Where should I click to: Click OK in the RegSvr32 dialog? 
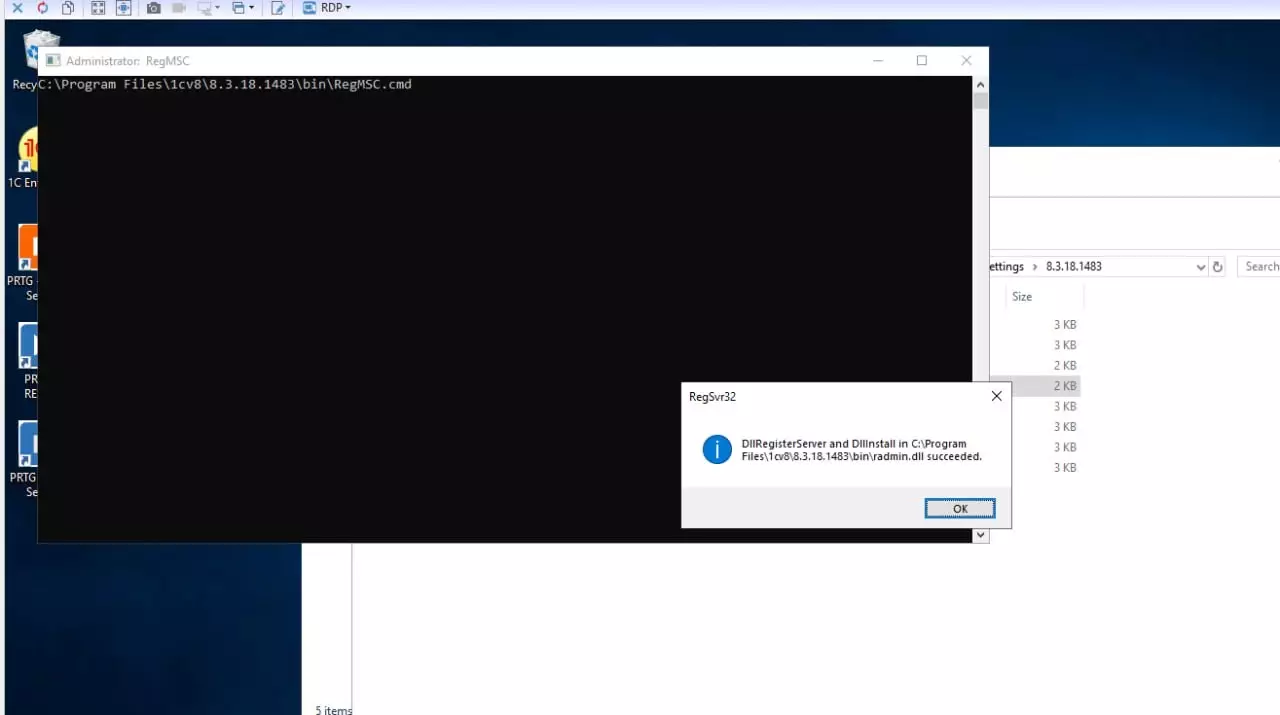click(960, 508)
